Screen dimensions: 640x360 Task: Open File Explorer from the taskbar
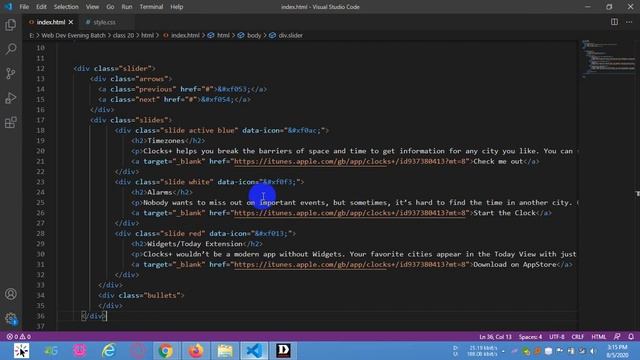pos(225,351)
